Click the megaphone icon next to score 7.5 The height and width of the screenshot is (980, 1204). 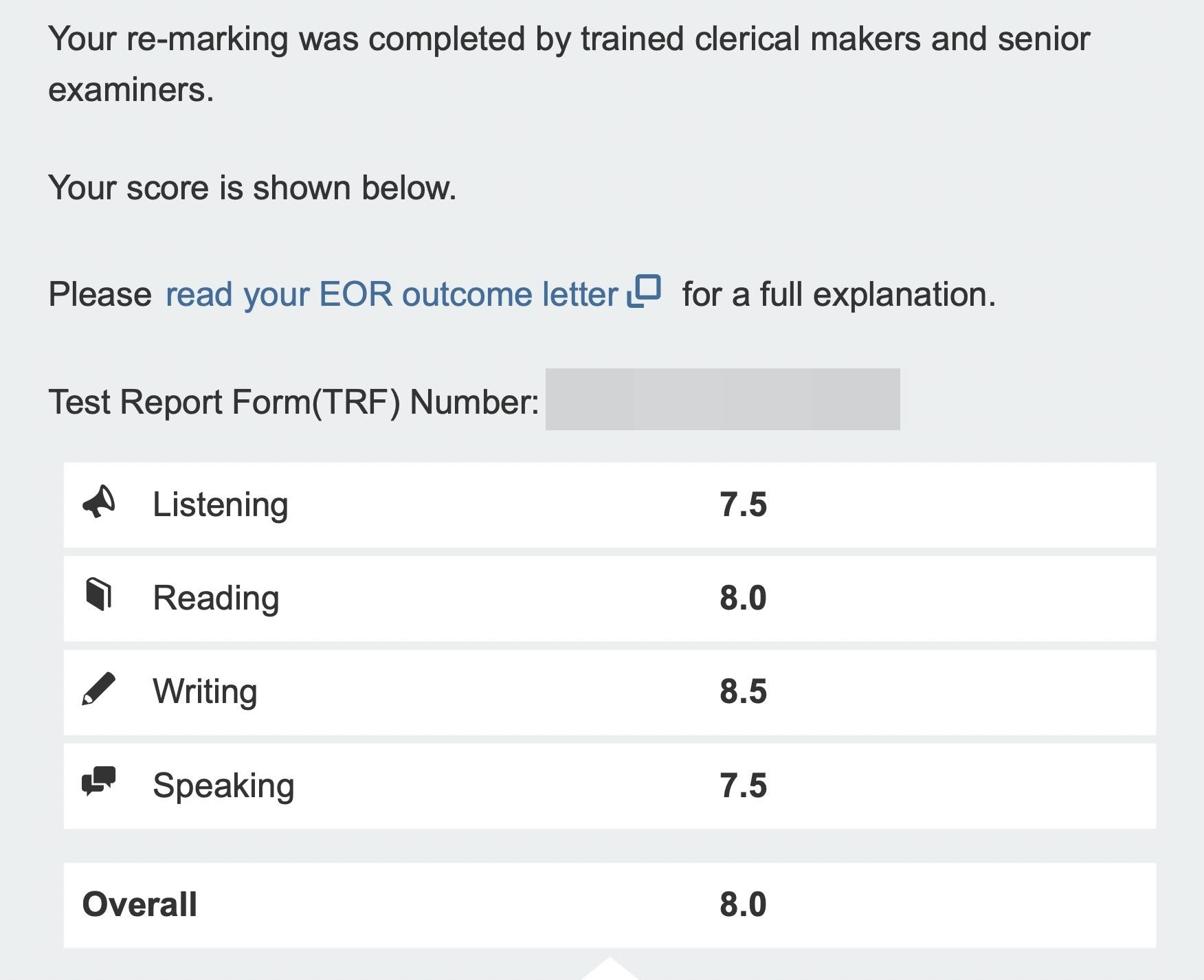pos(100,504)
